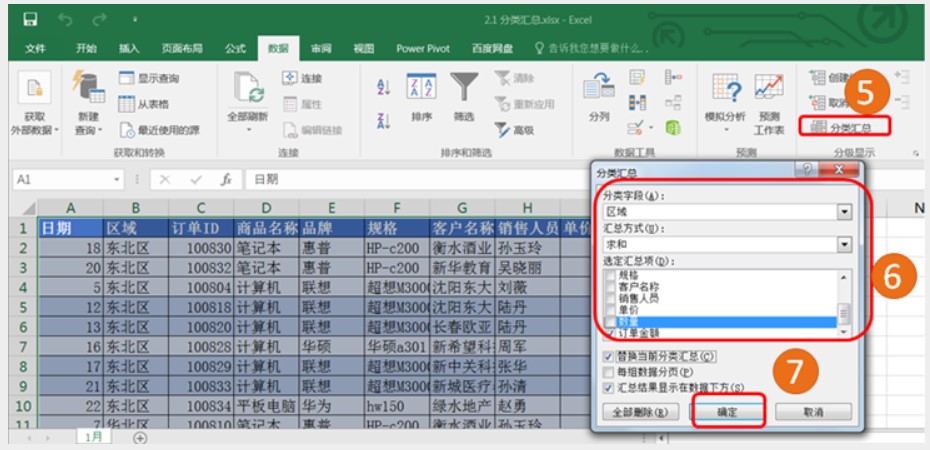Switch to the 审阅 tab

pos(321,49)
